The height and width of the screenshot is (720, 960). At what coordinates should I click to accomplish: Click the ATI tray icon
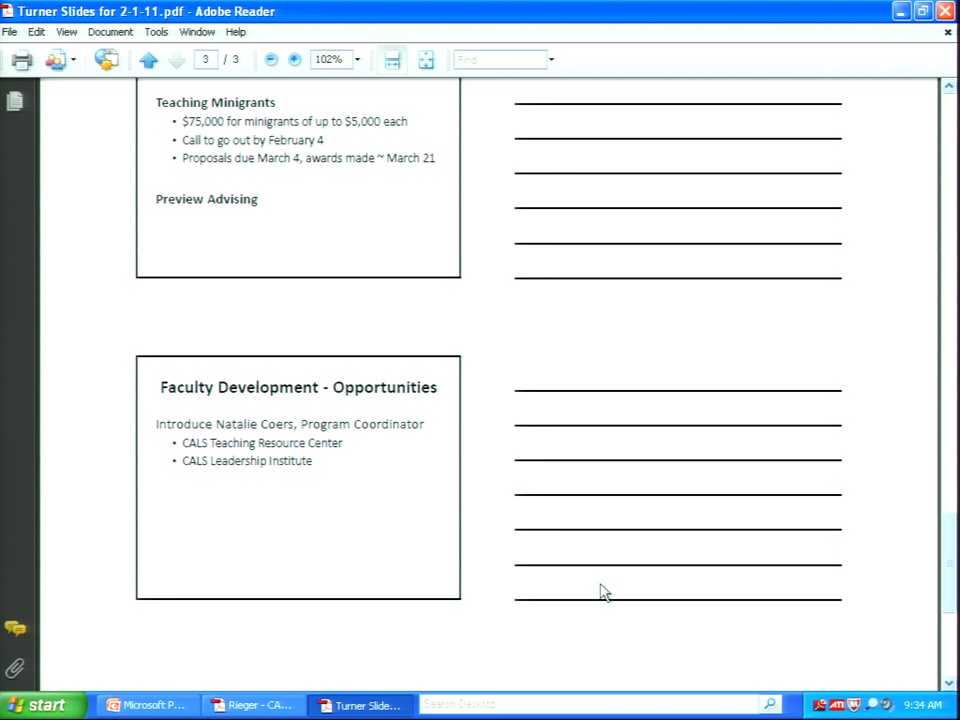837,705
